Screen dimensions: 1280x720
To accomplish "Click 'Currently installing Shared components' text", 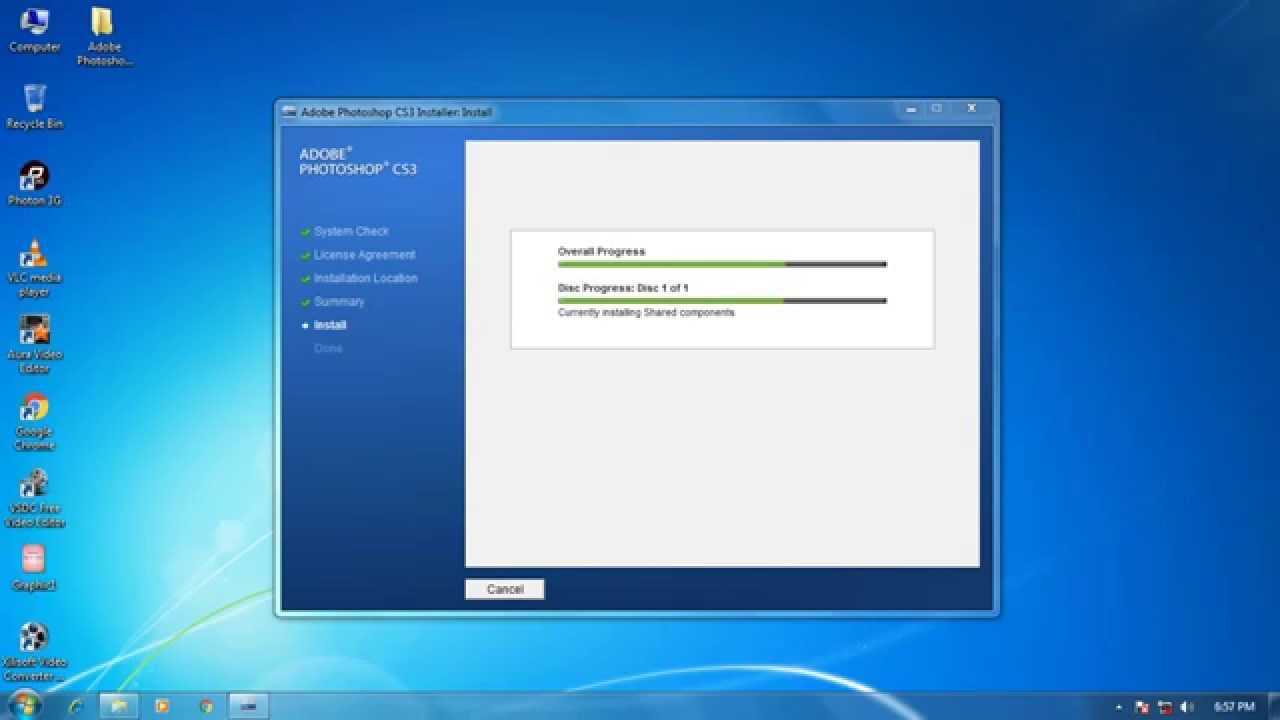I will [x=646, y=313].
